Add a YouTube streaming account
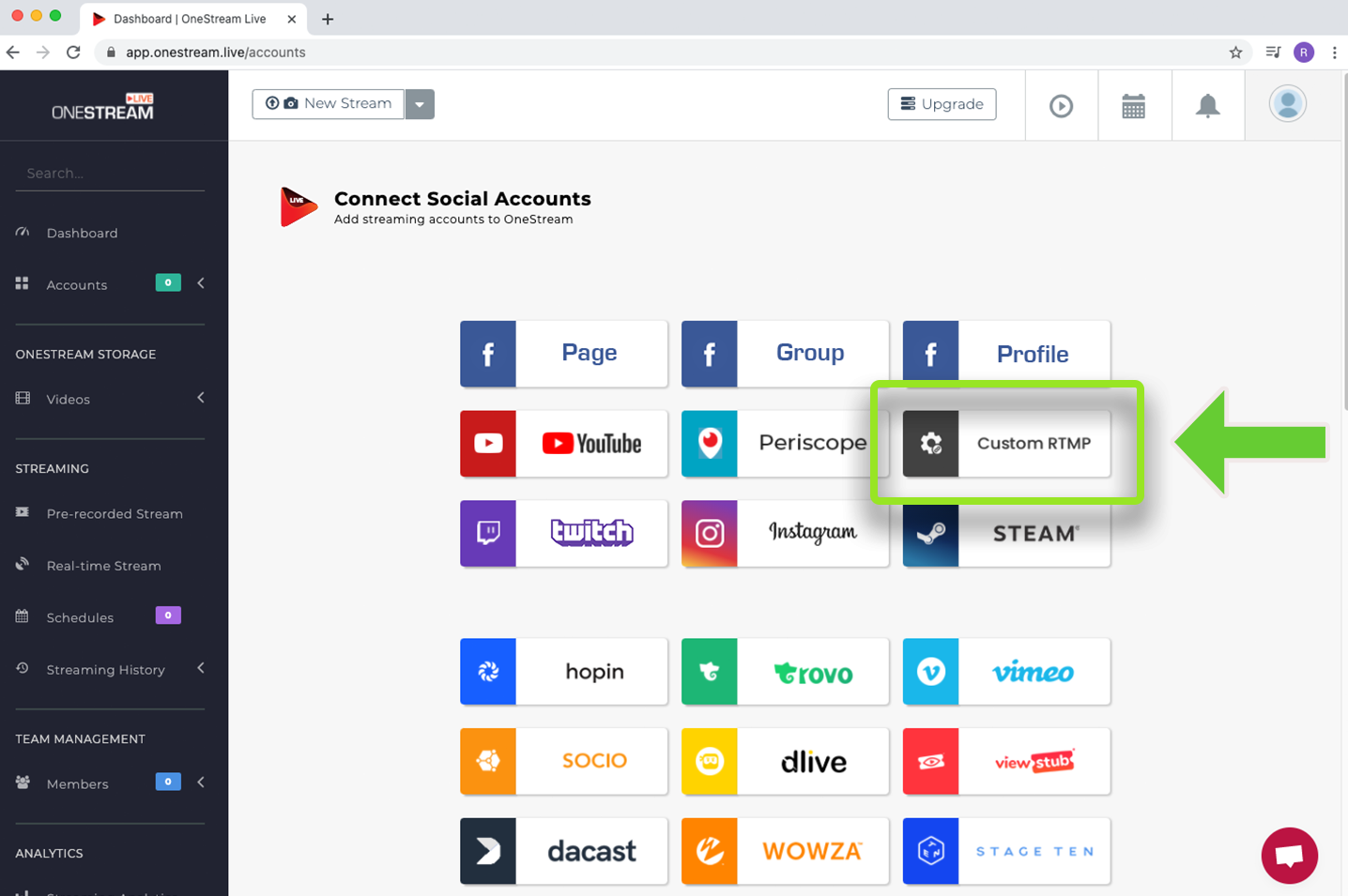 tap(563, 443)
